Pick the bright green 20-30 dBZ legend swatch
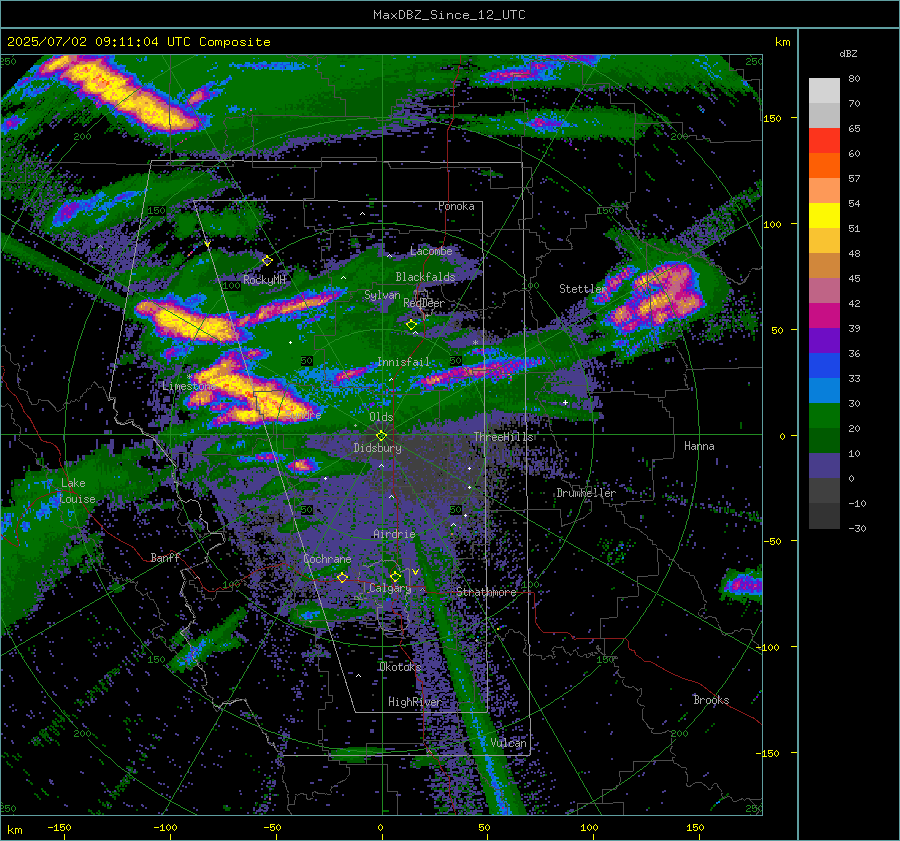Viewport: 900px width, 841px height. 824,415
